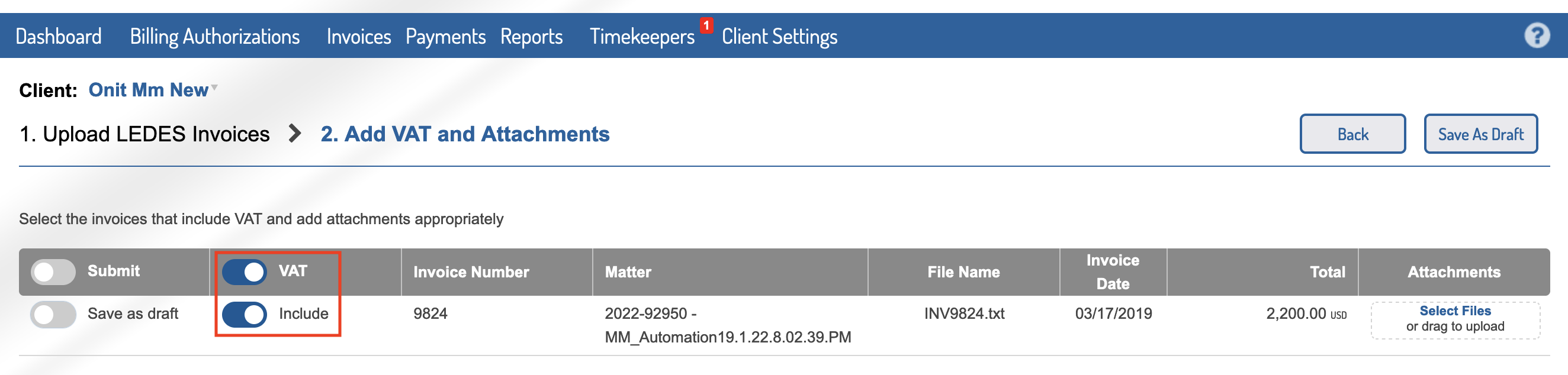This screenshot has width=1568, height=375.
Task: Open the help question mark icon
Action: coord(1537,36)
